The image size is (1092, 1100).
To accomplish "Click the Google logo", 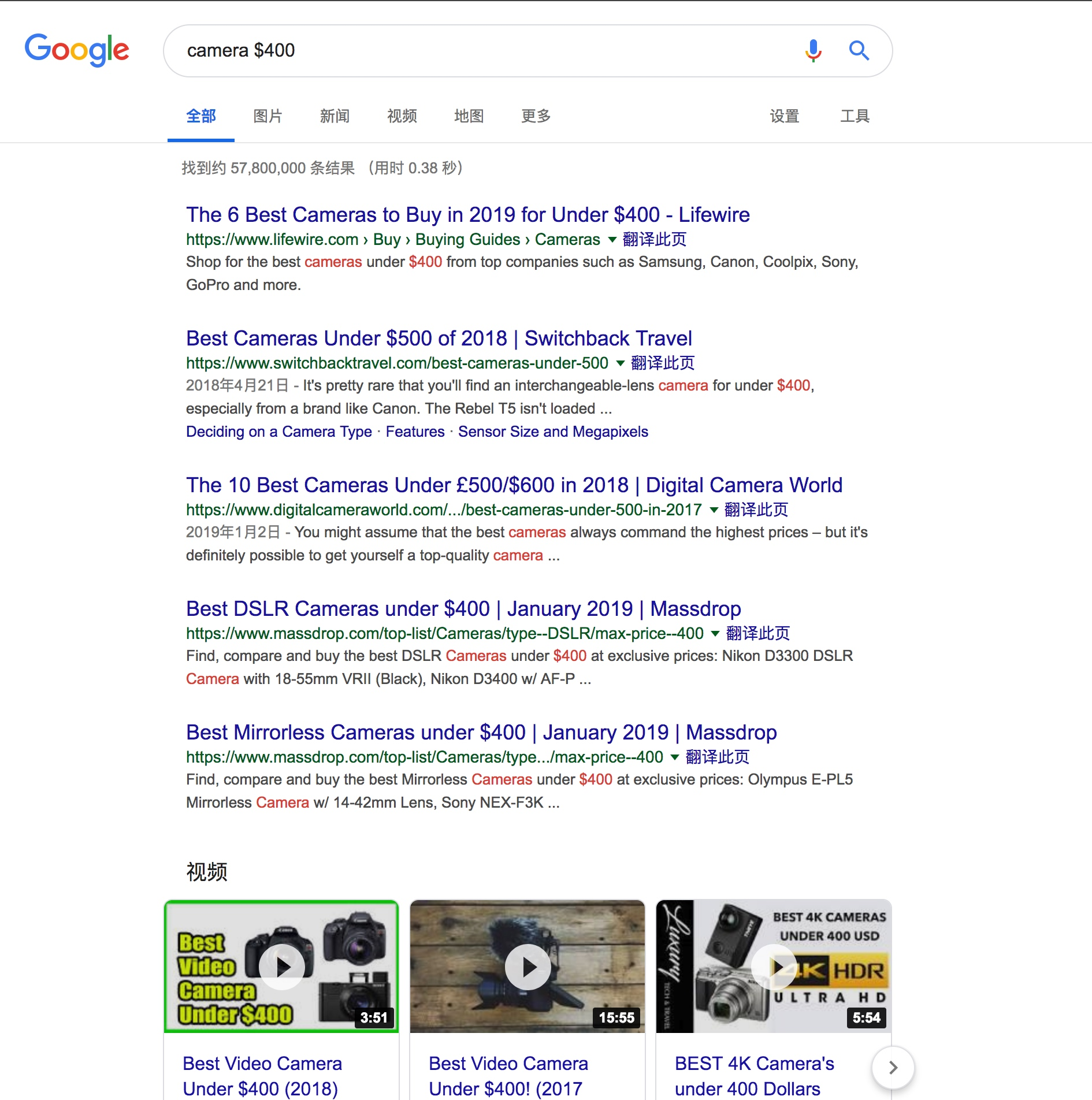I will click(x=77, y=50).
